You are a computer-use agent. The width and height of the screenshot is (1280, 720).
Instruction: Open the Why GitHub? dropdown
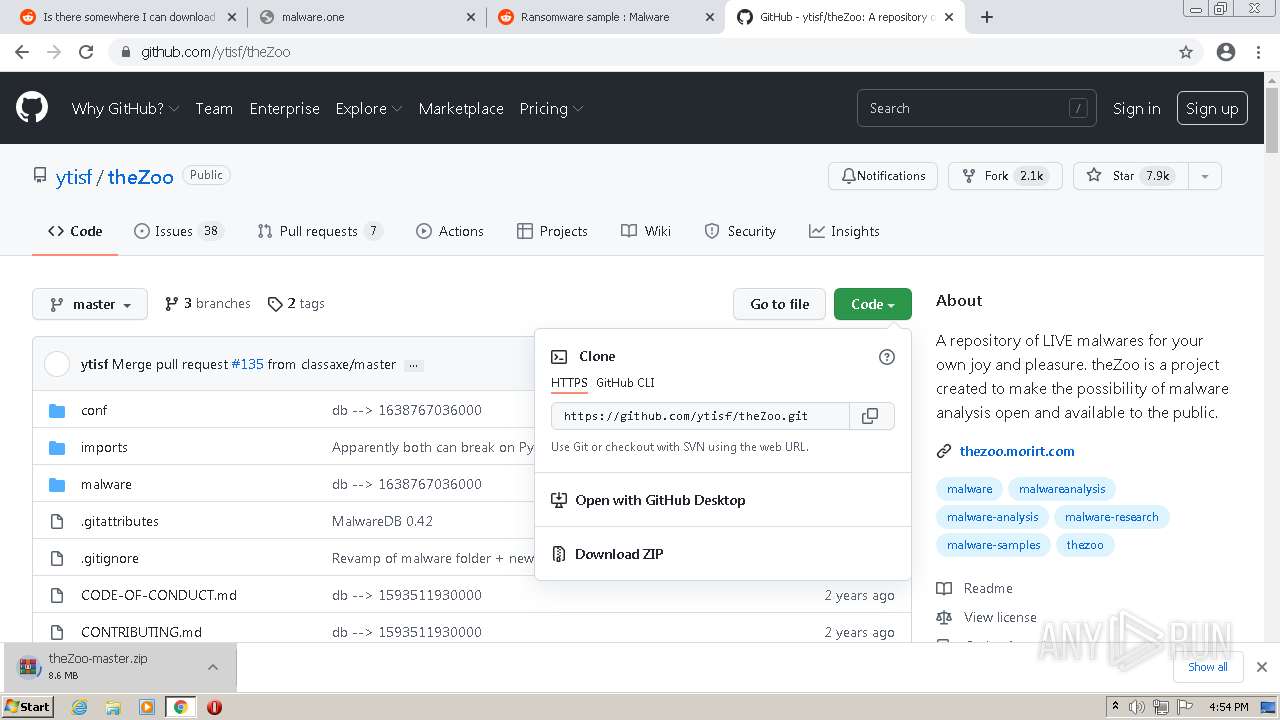[125, 108]
